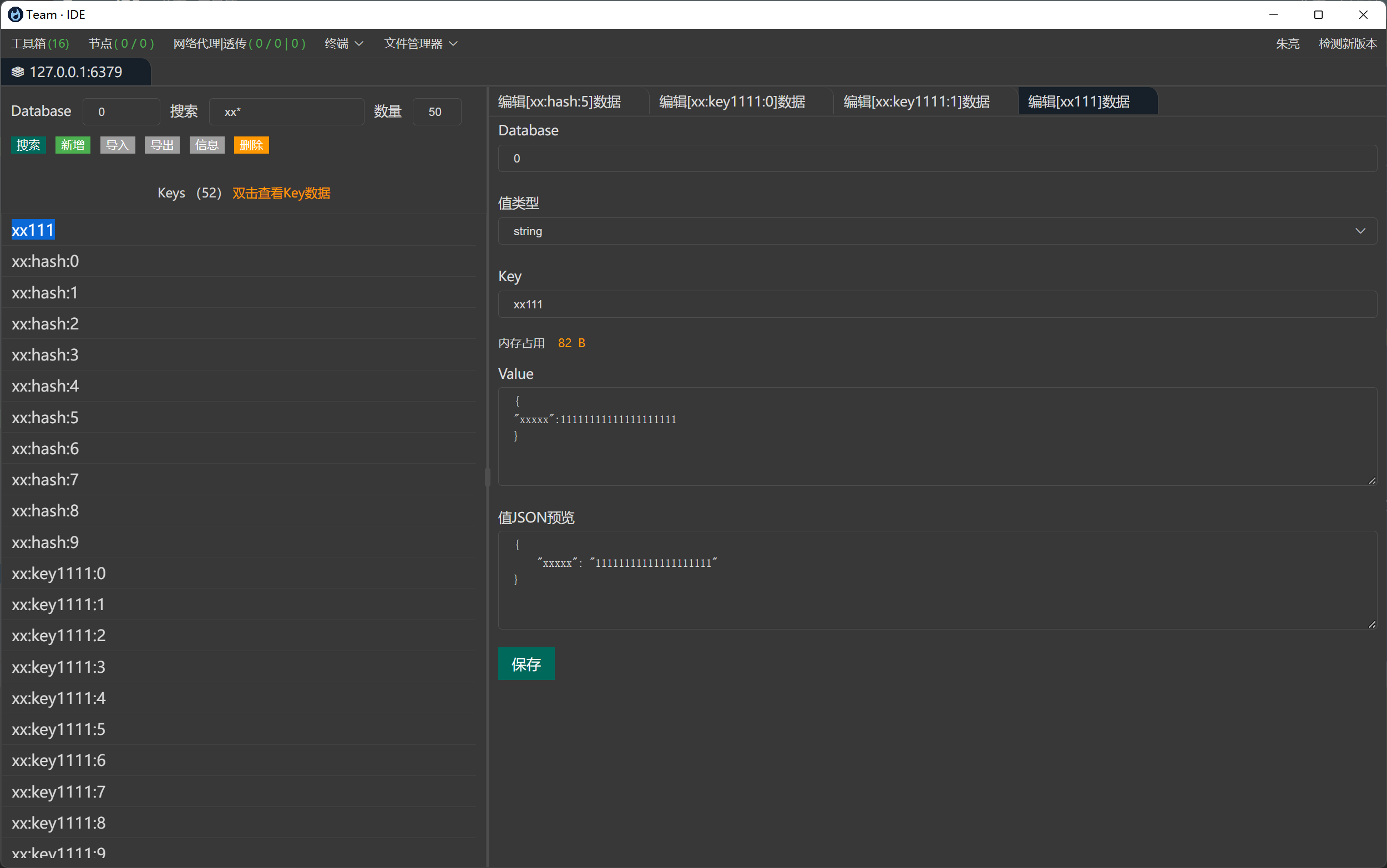Switch to 编辑[xx:hash:5]数据 tab

pos(559,101)
